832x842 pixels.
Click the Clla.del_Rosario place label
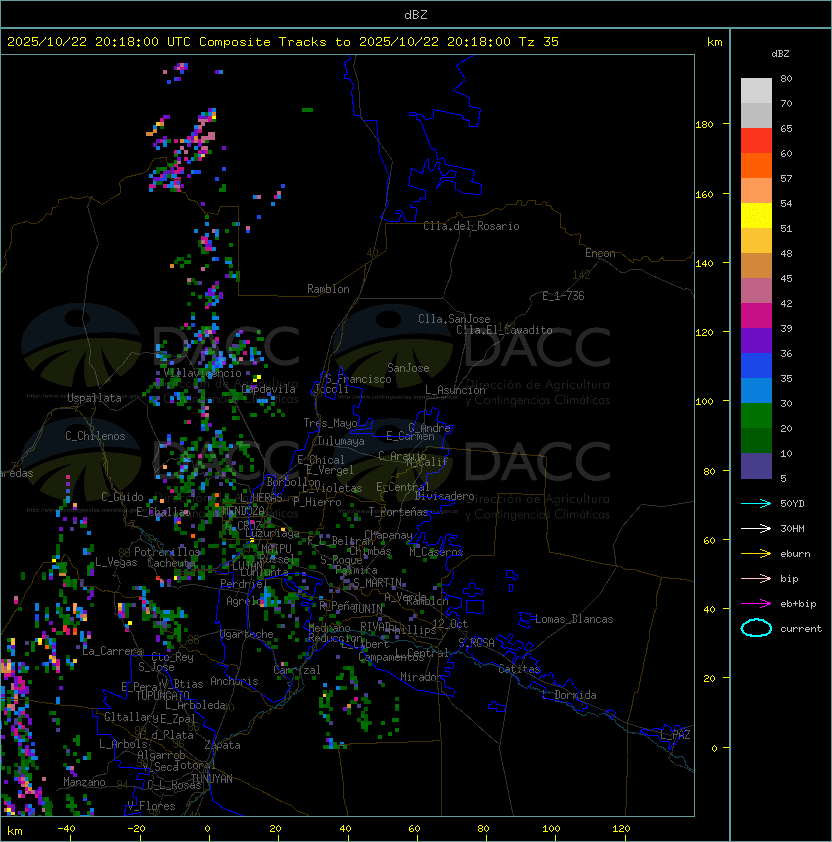[x=471, y=226]
